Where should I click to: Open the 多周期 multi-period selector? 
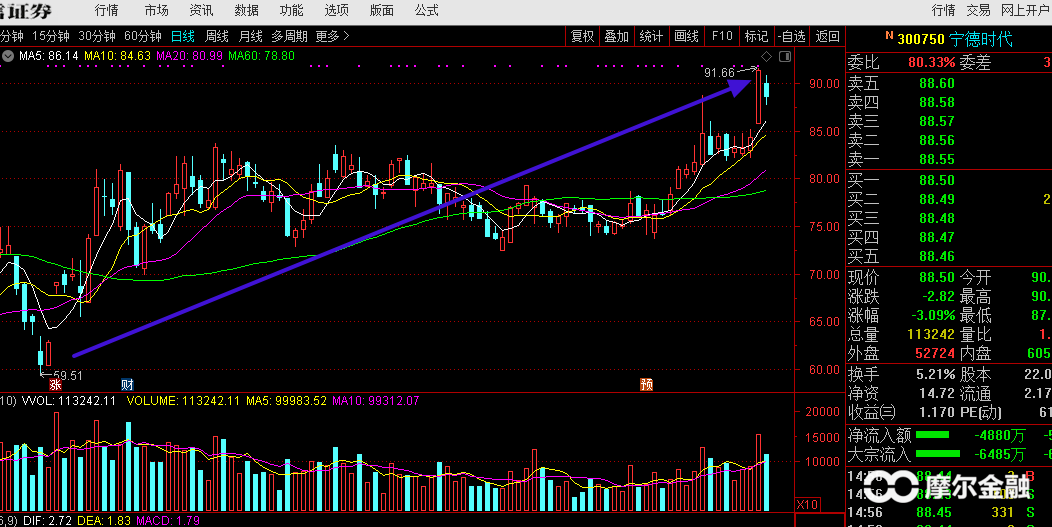[289, 36]
